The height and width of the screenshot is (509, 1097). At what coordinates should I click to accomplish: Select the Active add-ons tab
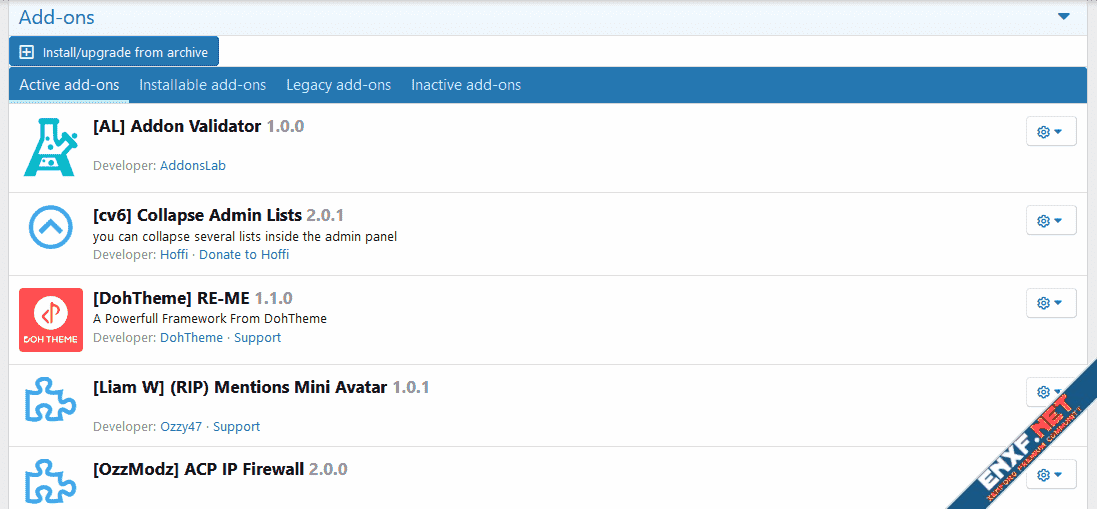69,85
